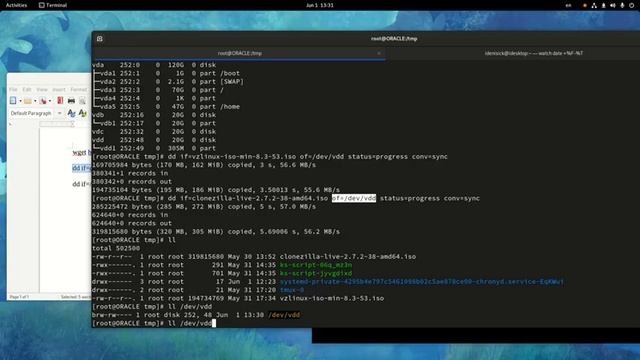Image resolution: width=640 pixels, height=360 pixels.
Task: Click the microphone icon in top bar
Action: click(622, 5)
